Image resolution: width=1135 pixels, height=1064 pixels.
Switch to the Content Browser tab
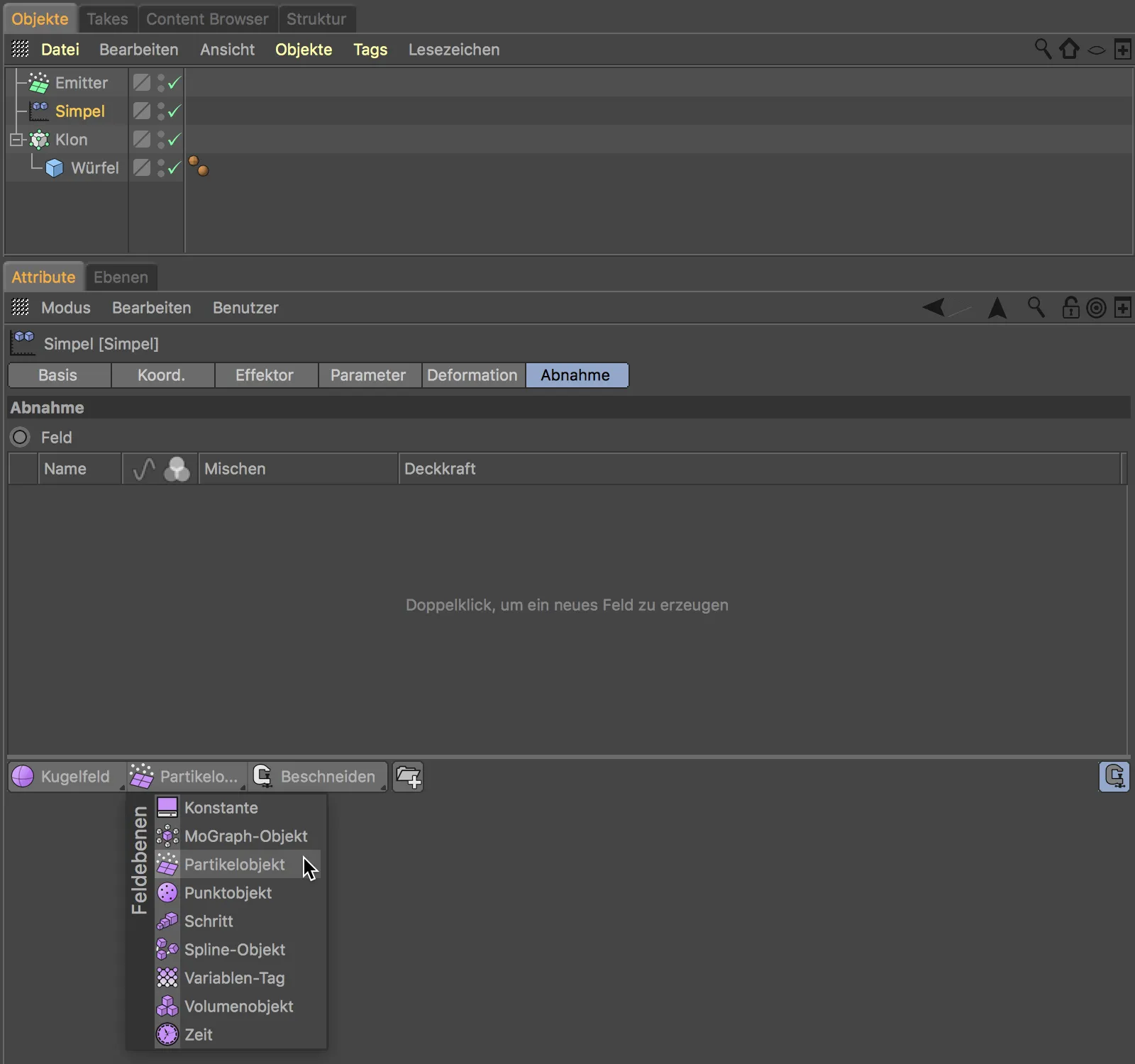pyautogui.click(x=207, y=19)
